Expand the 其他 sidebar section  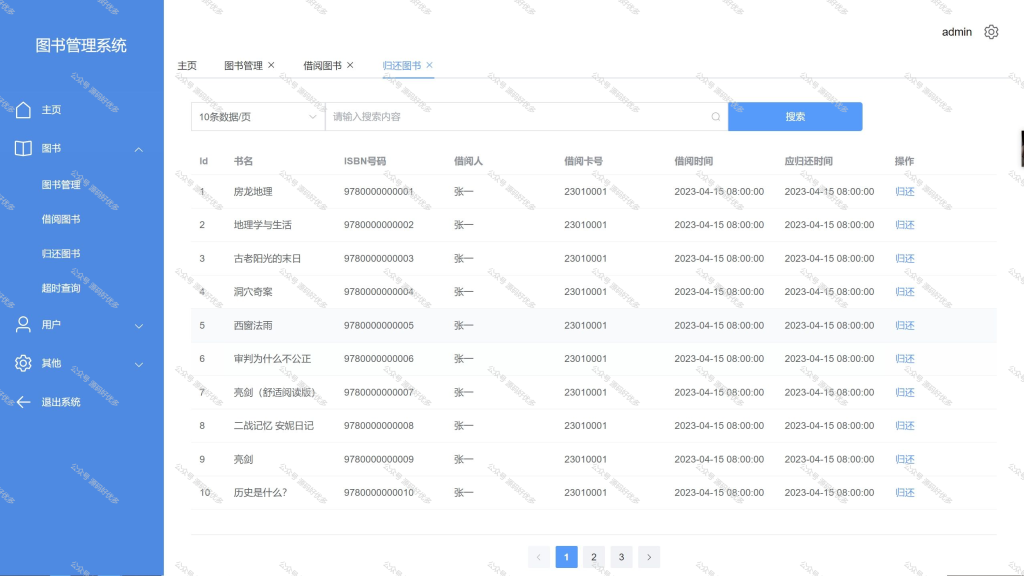point(138,364)
